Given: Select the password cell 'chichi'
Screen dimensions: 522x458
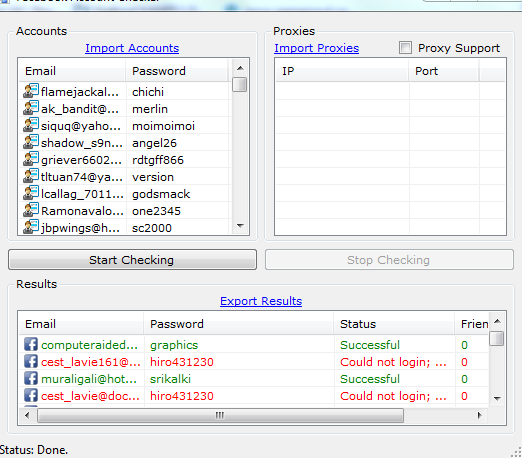Looking at the screenshot, I should (x=148, y=92).
